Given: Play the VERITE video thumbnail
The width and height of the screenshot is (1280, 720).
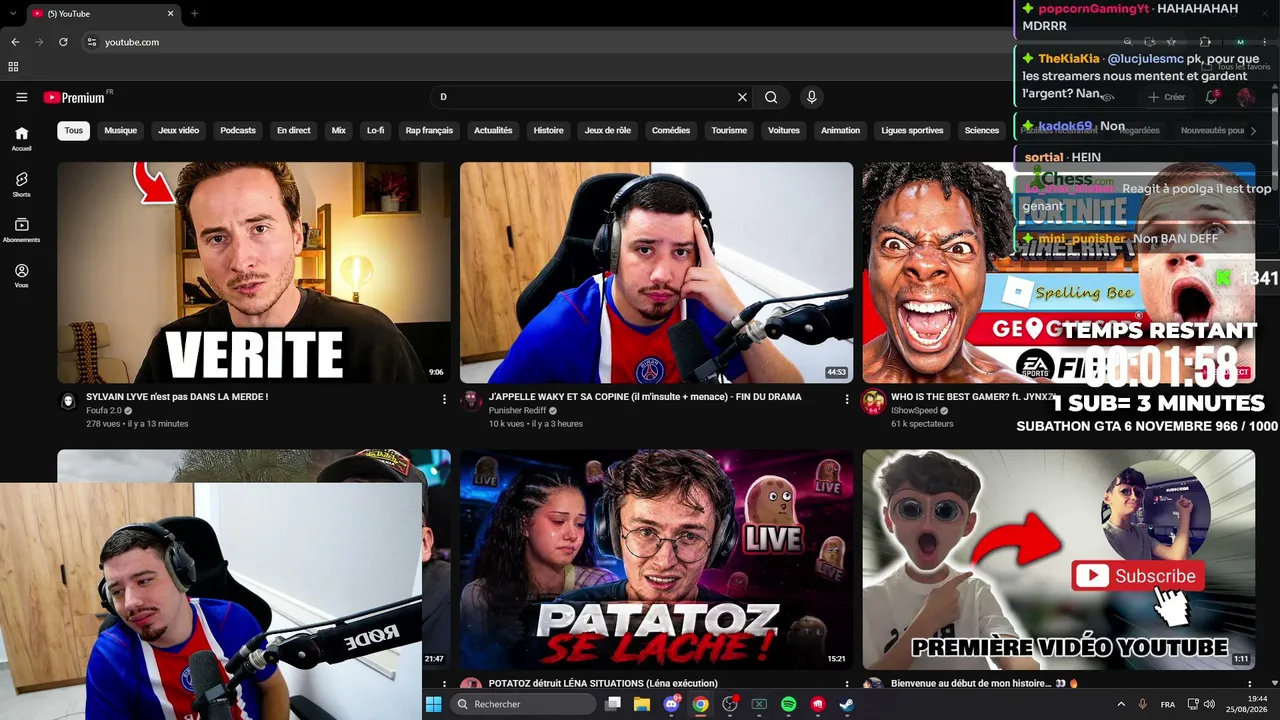Looking at the screenshot, I should (254, 272).
